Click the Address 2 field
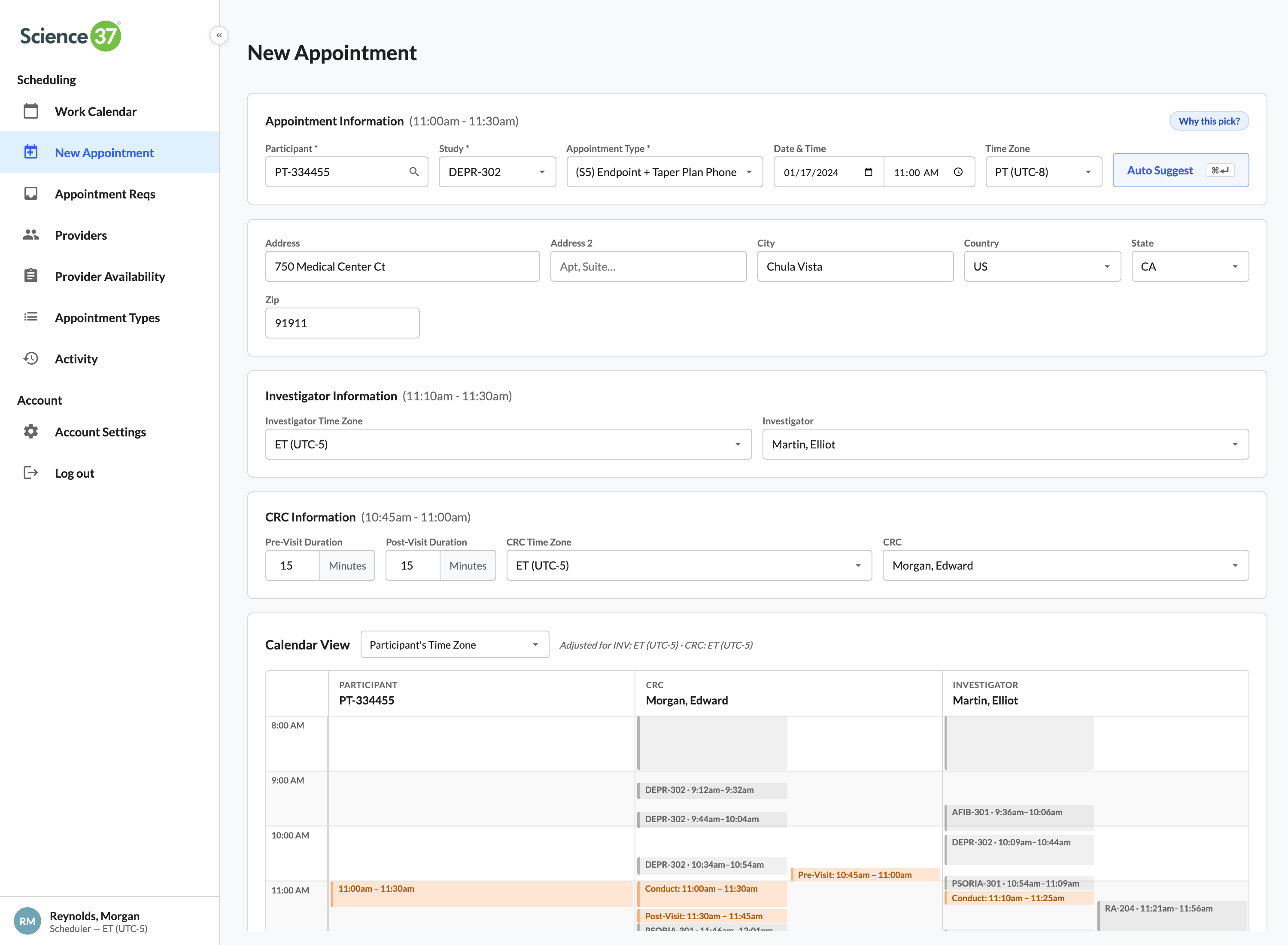 click(648, 266)
